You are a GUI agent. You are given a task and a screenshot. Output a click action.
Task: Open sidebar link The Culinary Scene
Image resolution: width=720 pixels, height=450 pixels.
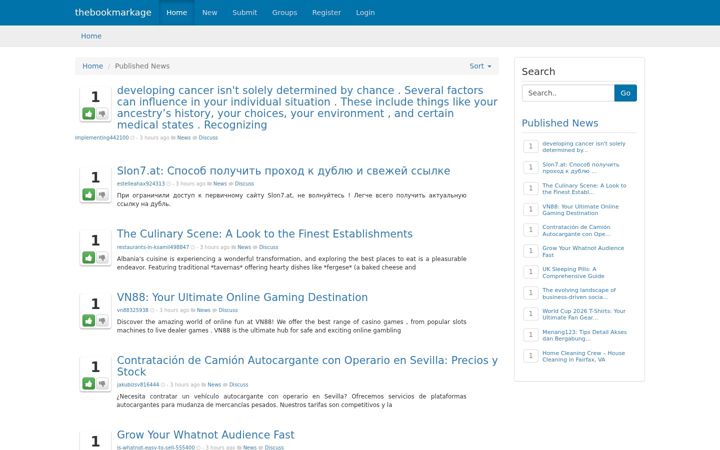coord(584,189)
